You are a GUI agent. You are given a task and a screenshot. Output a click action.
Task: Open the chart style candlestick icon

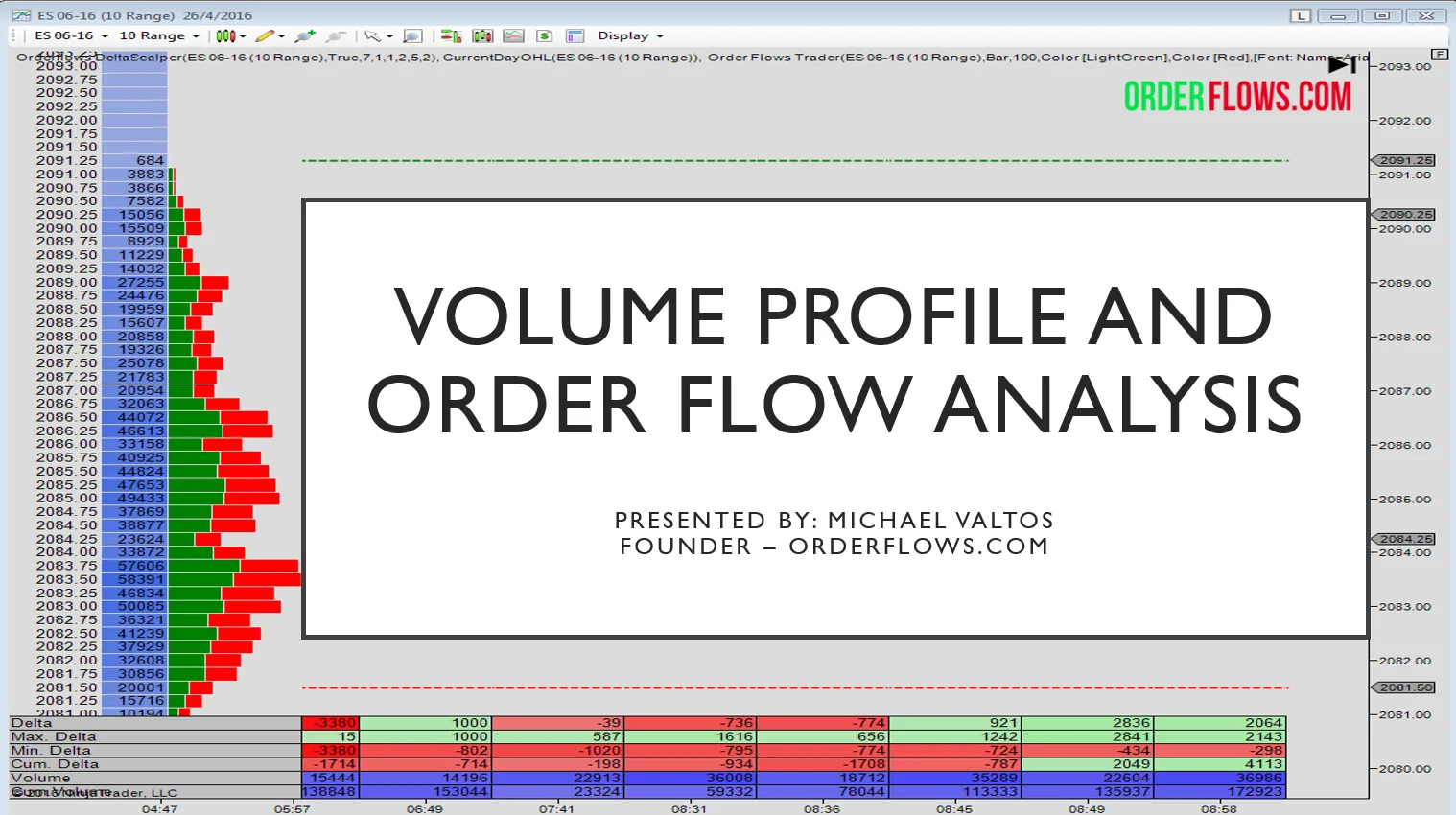pos(224,36)
